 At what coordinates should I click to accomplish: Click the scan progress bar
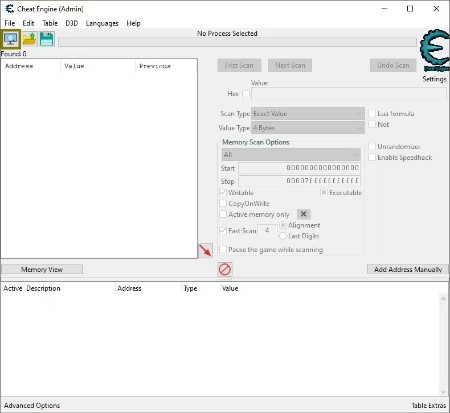click(237, 42)
